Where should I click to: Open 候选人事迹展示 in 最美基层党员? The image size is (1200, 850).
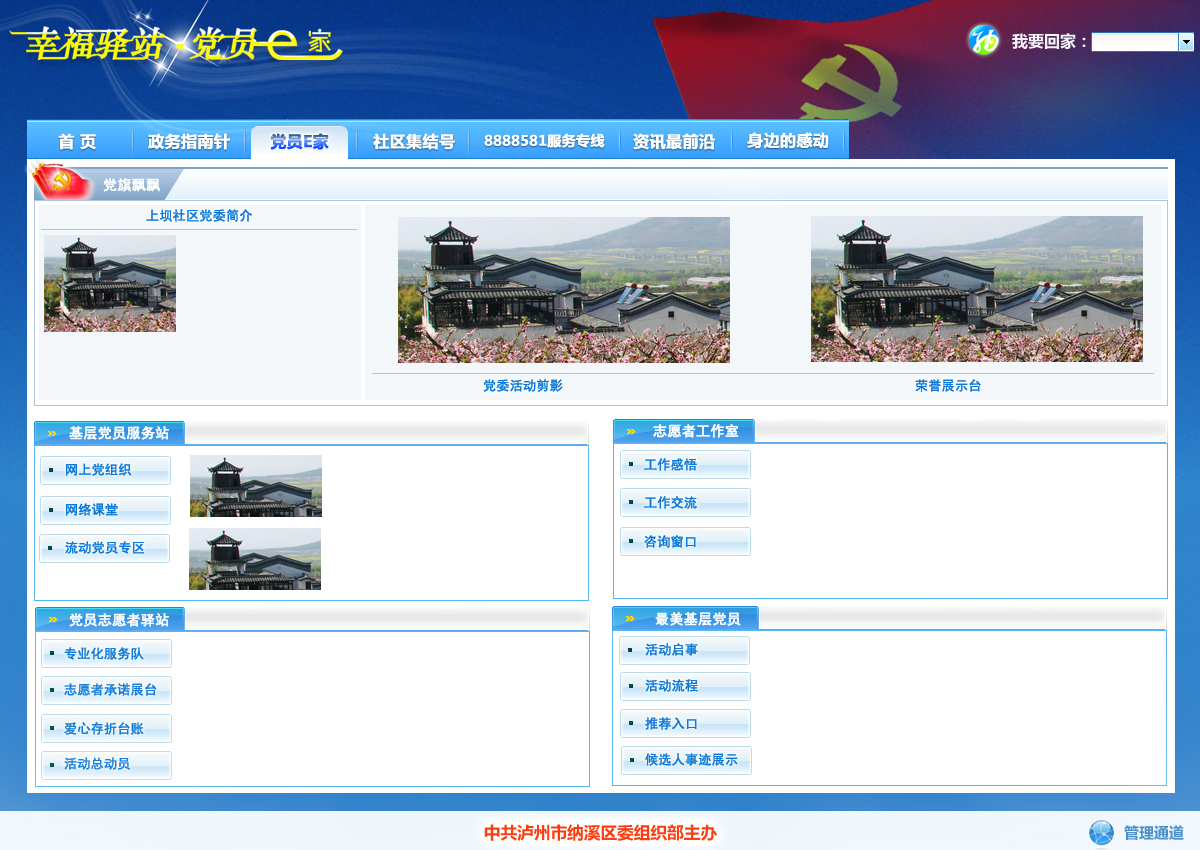pyautogui.click(x=686, y=760)
